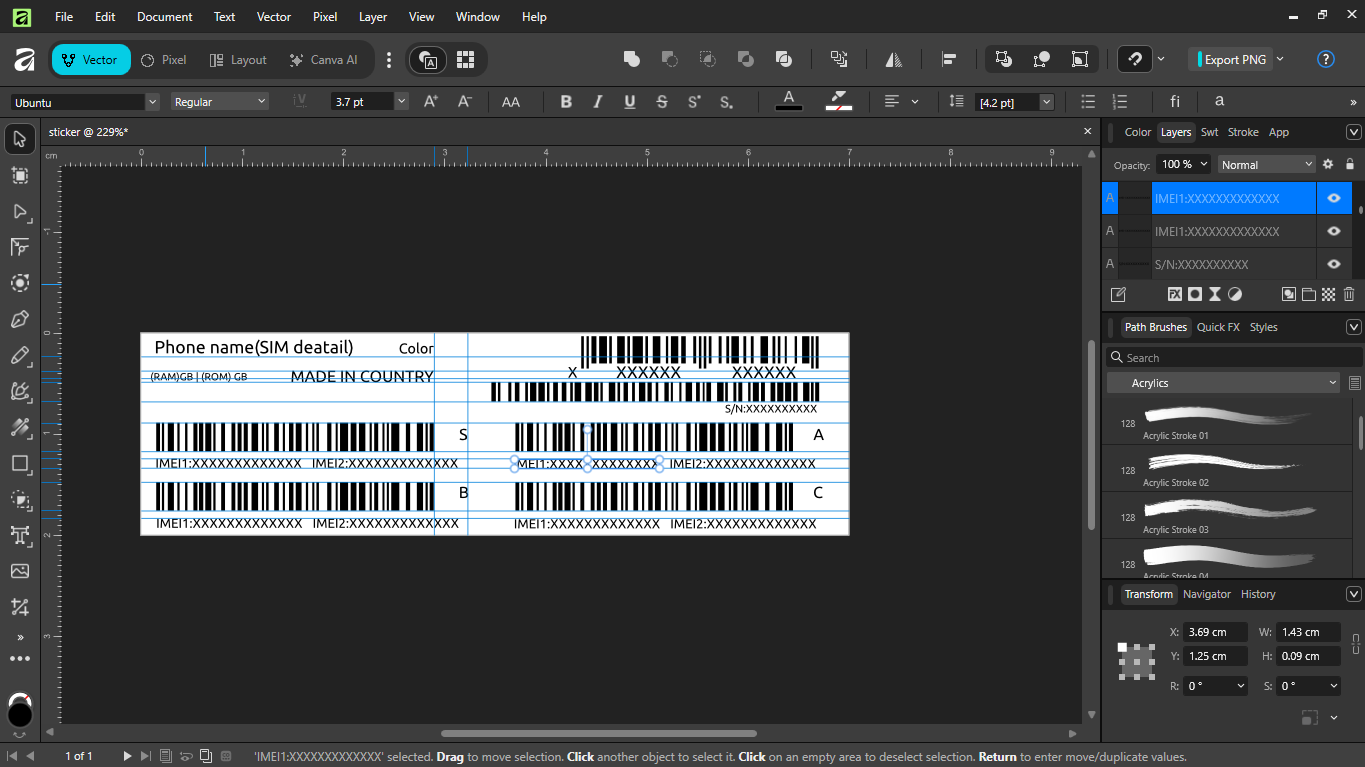This screenshot has width=1365, height=767.
Task: Click the stroke and fill colour selector
Action: pyautogui.click(x=20, y=708)
